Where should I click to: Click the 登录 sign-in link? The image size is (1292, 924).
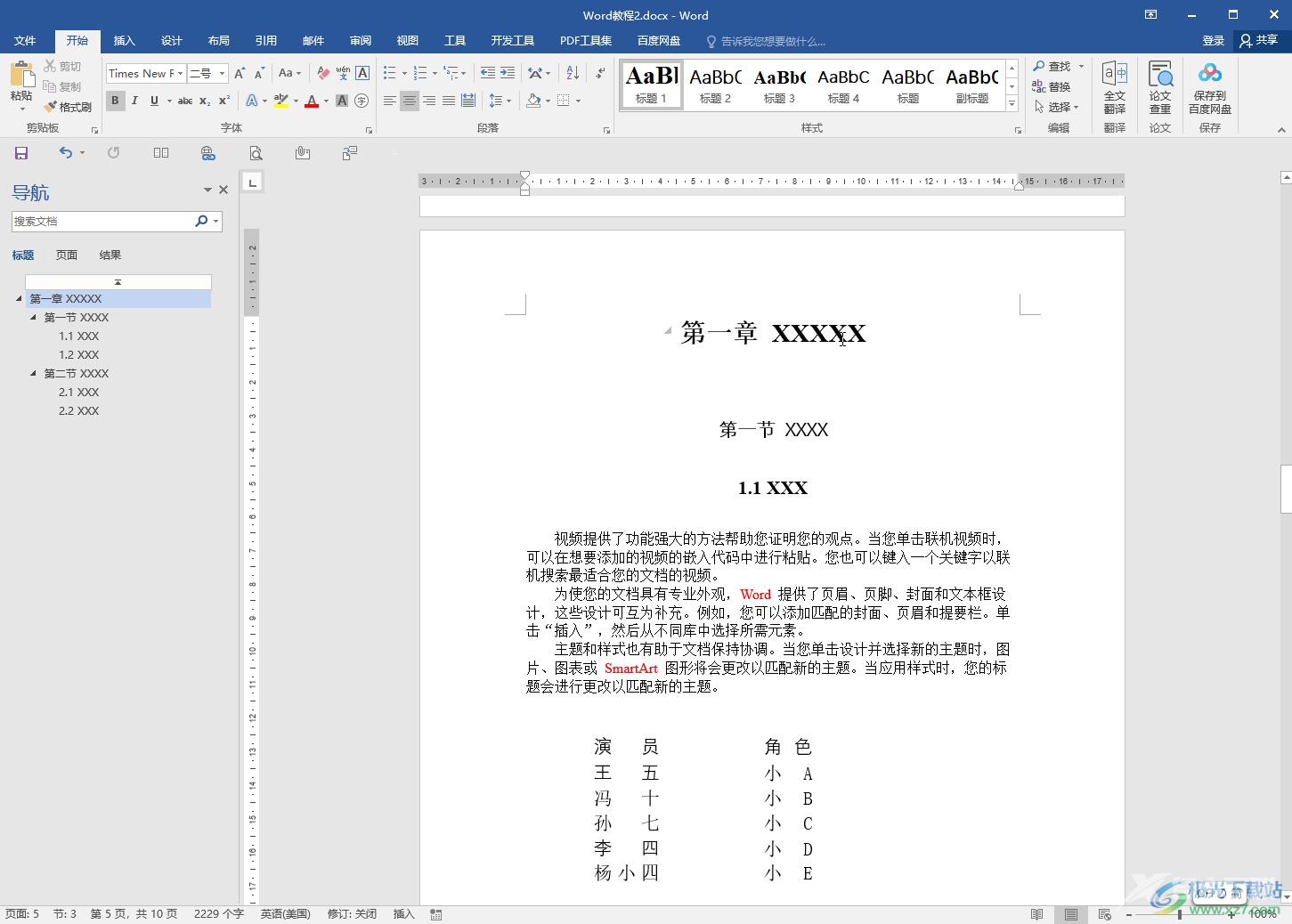coord(1214,40)
